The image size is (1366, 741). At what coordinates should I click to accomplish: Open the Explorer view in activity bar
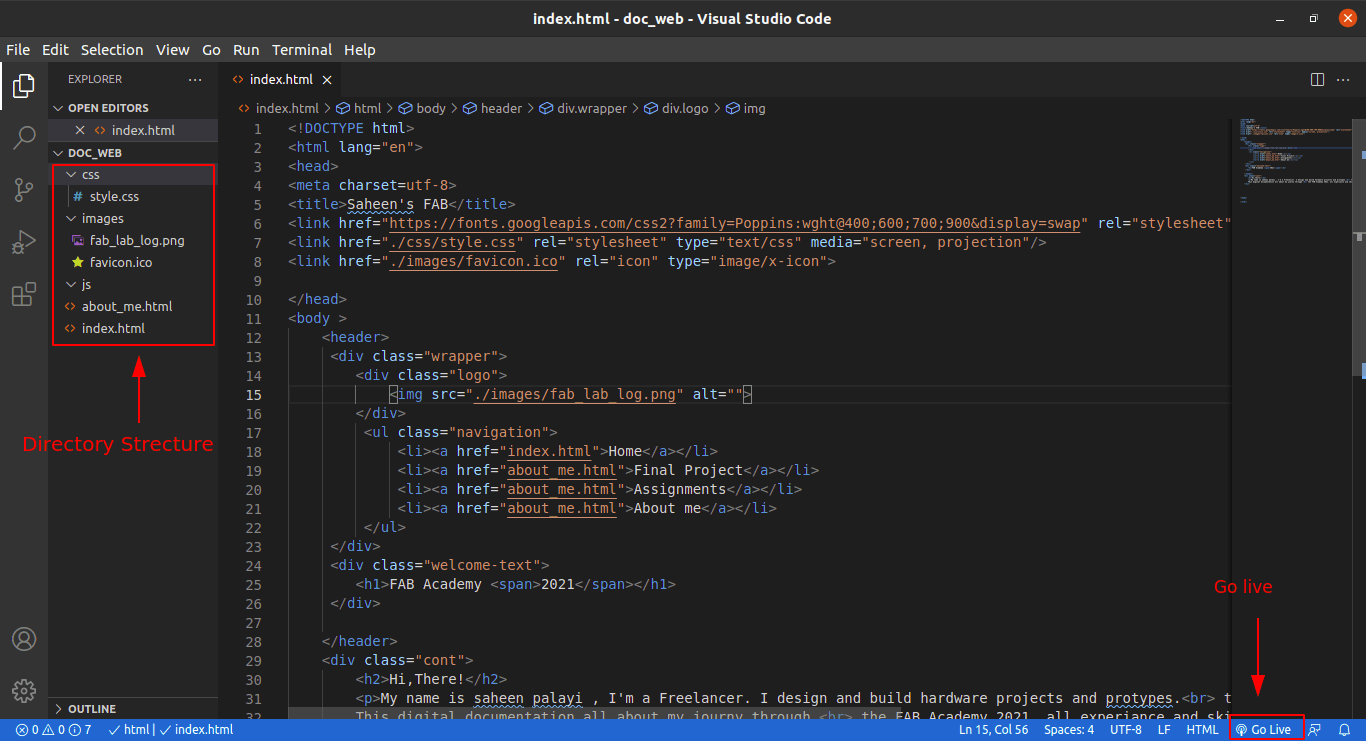pos(24,87)
